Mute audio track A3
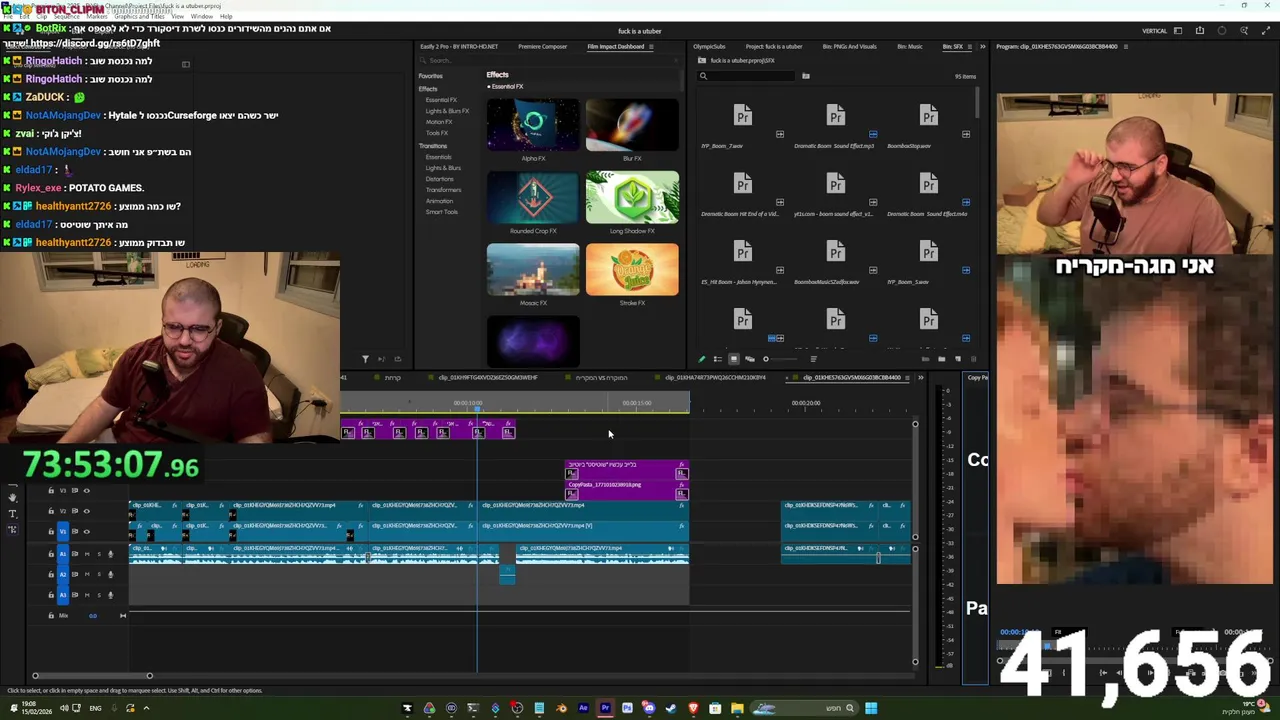This screenshot has width=1280, height=720. 87,595
